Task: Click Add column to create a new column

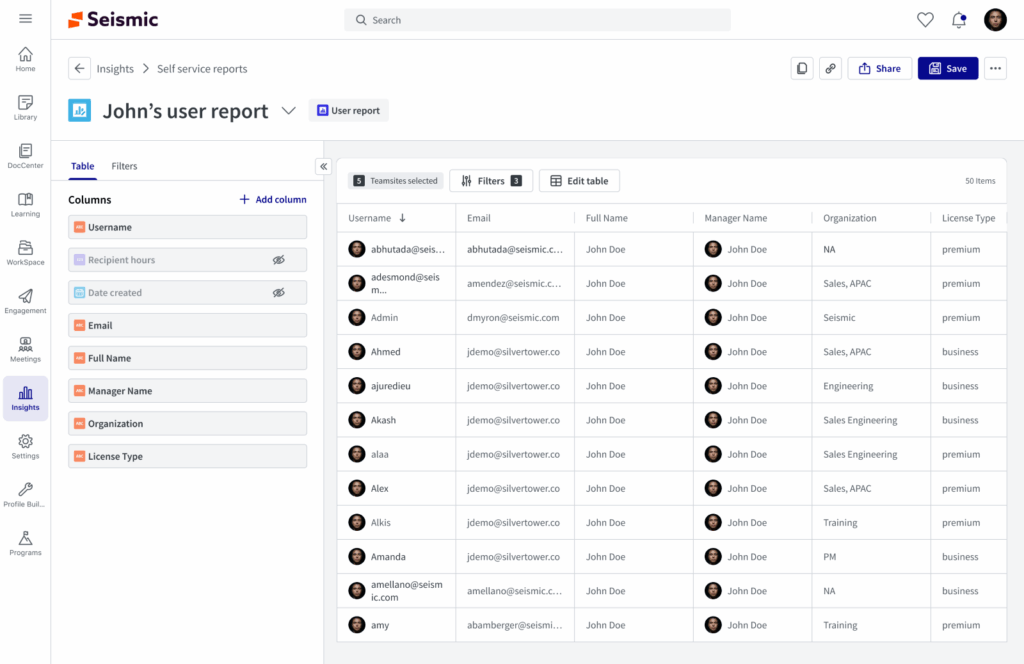Action: point(272,199)
